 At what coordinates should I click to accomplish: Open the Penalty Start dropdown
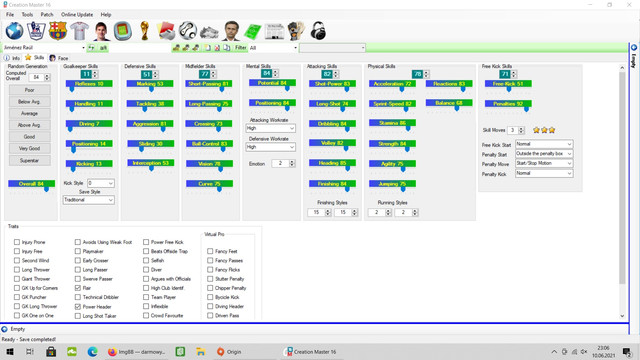(544, 154)
